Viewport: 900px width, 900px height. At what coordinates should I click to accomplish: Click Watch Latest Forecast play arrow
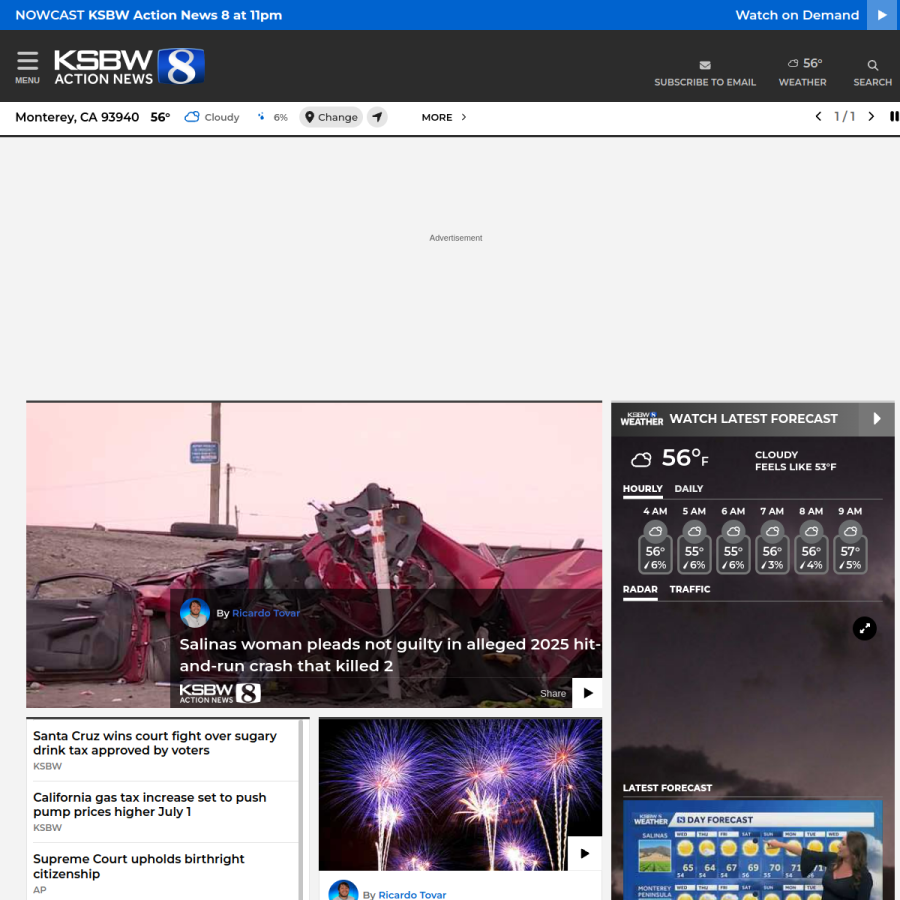point(876,418)
